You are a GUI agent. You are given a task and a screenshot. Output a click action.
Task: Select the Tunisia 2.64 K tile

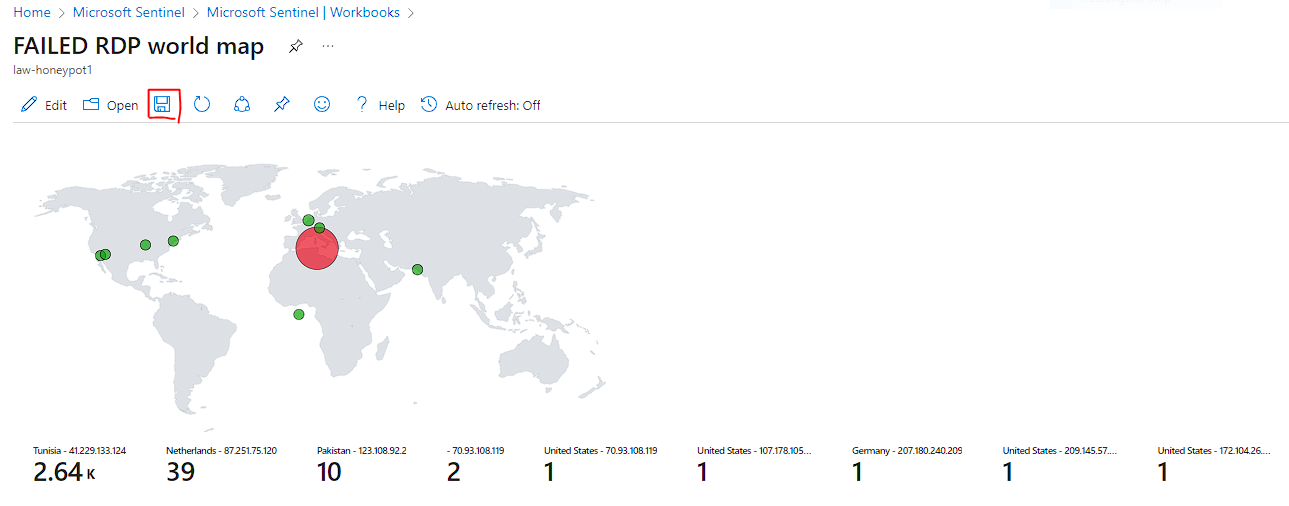click(x=80, y=466)
